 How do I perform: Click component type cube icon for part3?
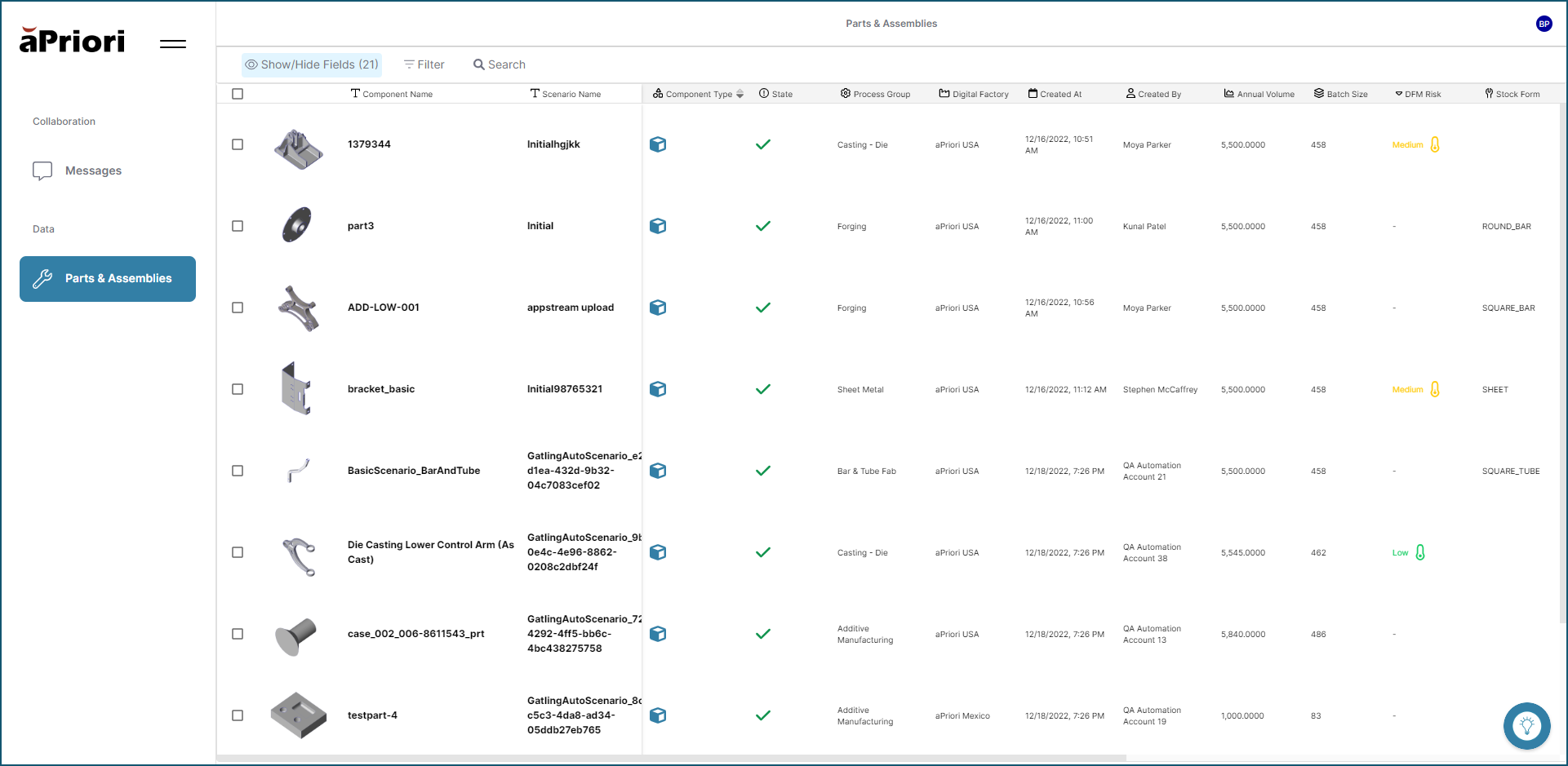(x=658, y=226)
